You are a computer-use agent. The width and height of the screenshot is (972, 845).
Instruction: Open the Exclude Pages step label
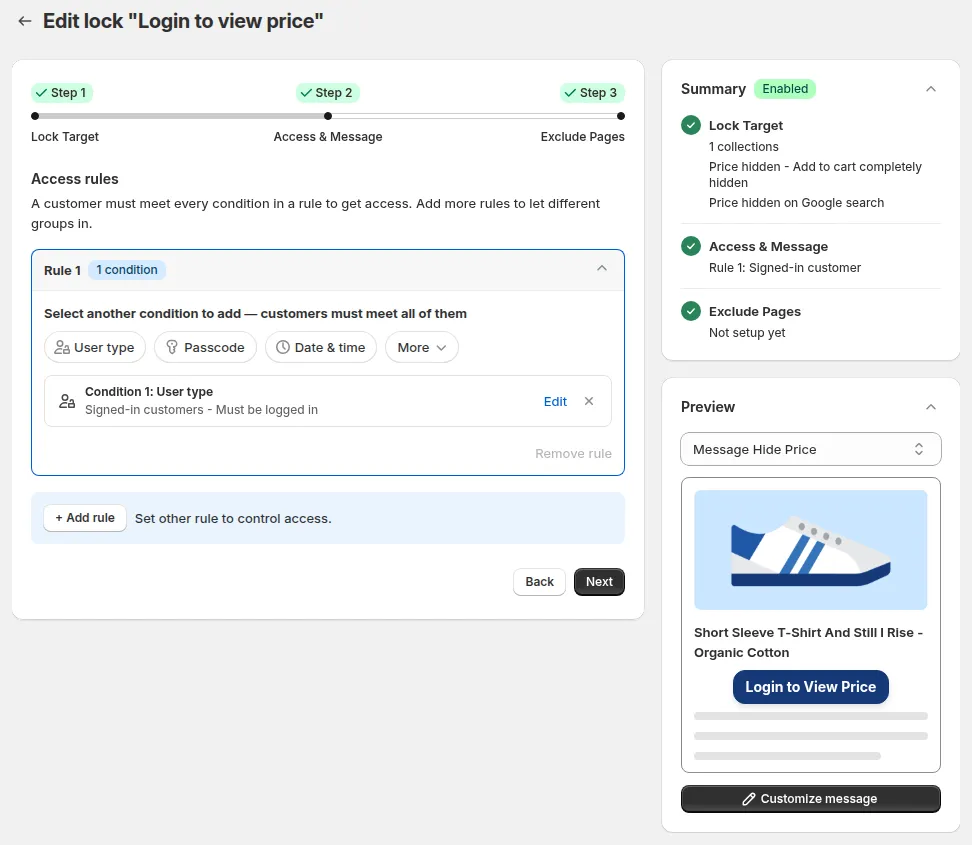[x=582, y=136]
